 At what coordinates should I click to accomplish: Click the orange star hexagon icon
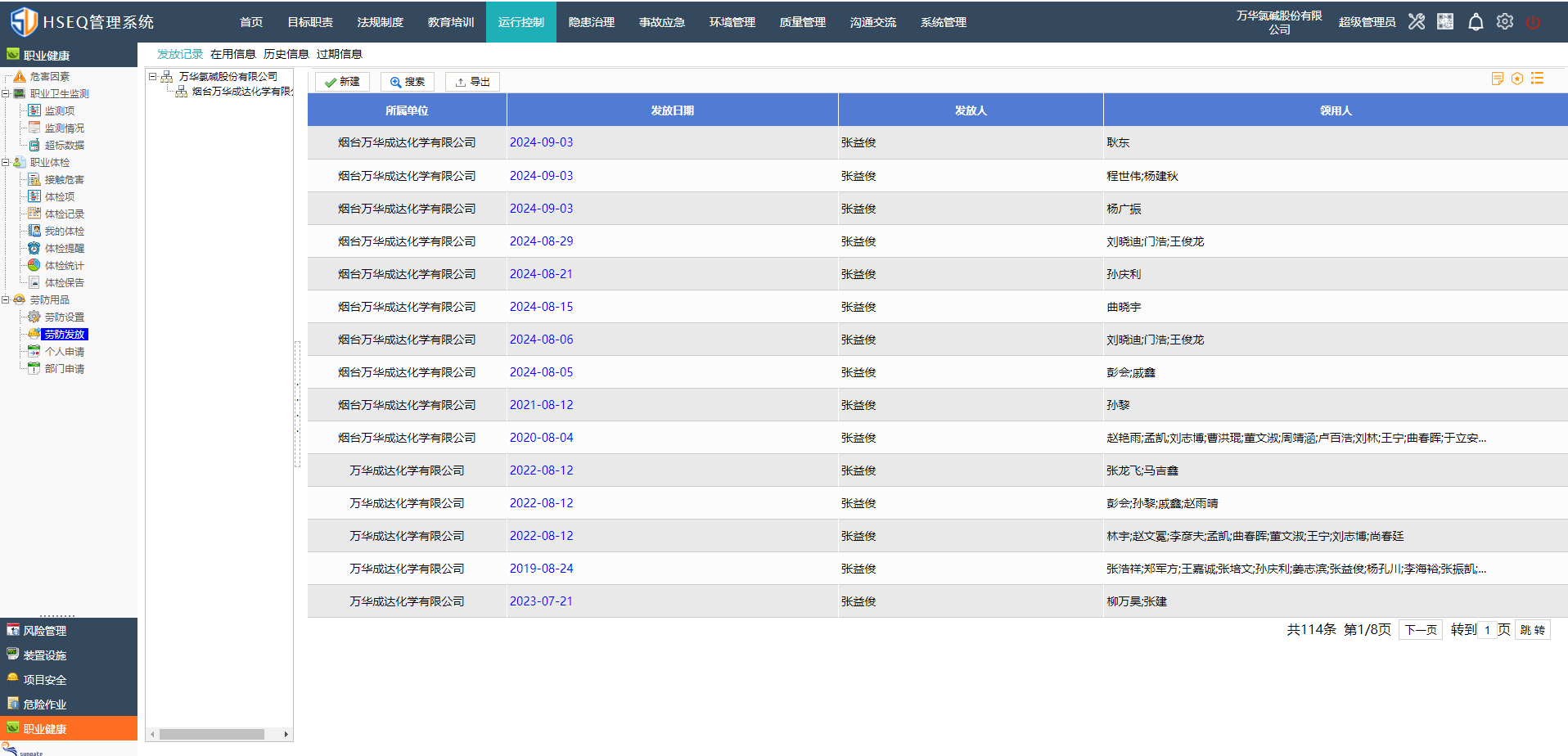click(1517, 79)
